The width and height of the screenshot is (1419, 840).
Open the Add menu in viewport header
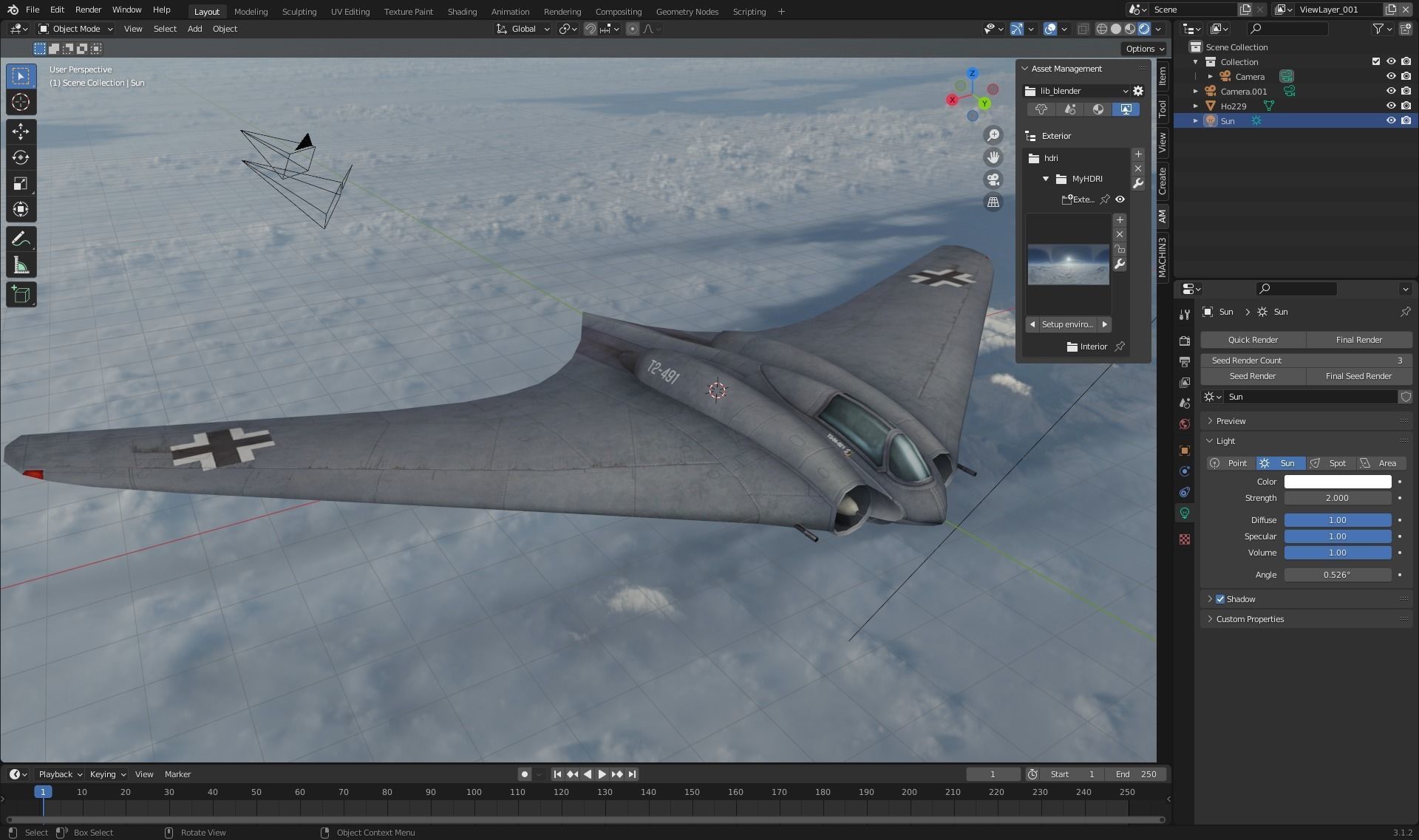pos(194,29)
